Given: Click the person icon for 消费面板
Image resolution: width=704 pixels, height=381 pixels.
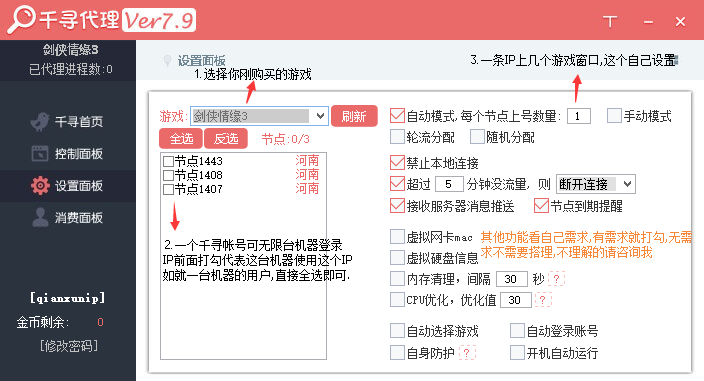Looking at the screenshot, I should pos(40,217).
